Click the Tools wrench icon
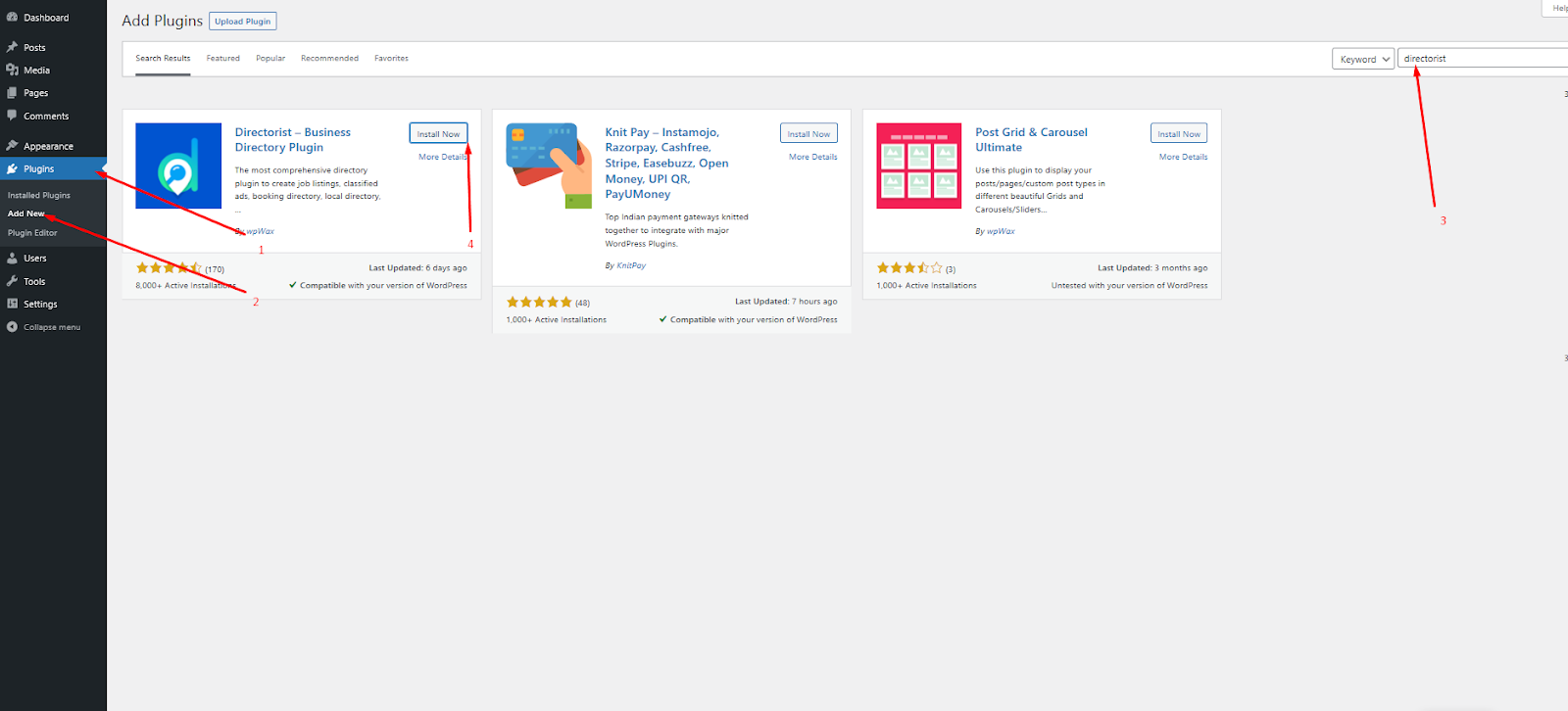Screen dimensions: 1568x711 tap(12, 281)
